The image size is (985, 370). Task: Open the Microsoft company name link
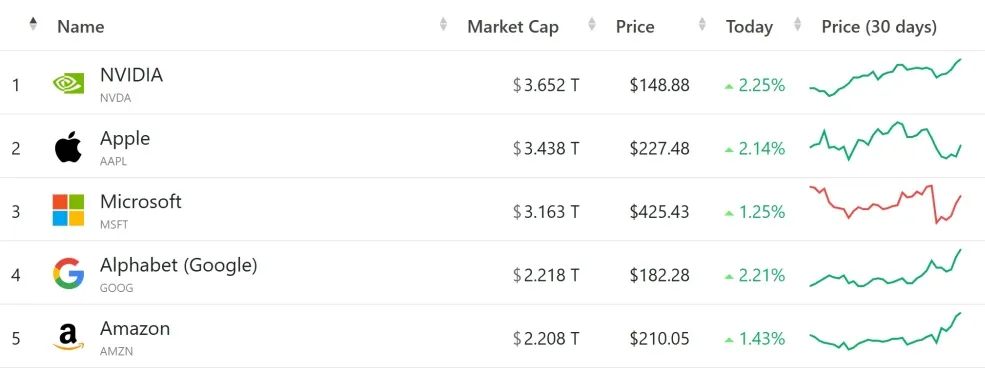(141, 202)
